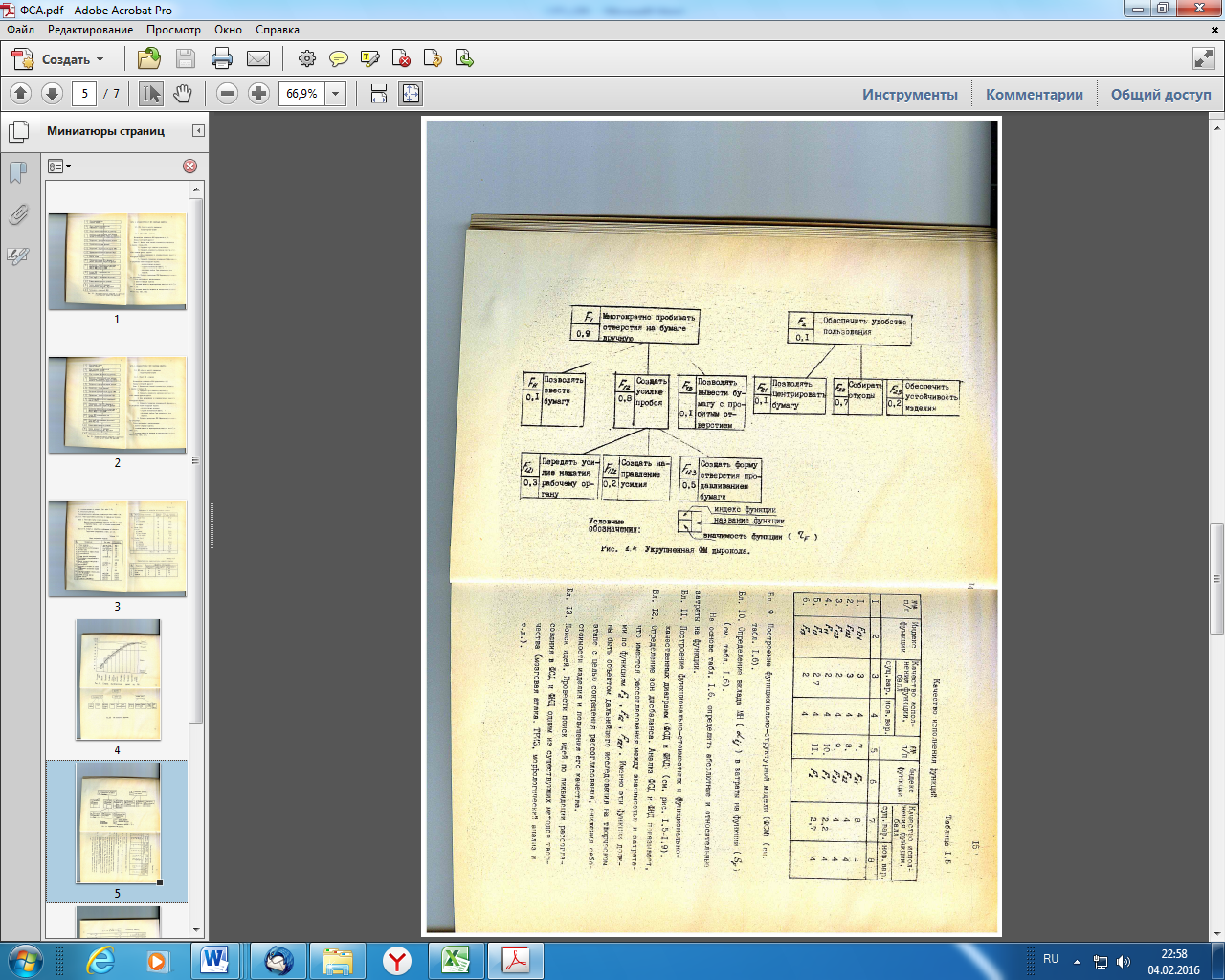Select page 5 thumbnail
This screenshot has height=980, width=1225.
click(x=118, y=825)
